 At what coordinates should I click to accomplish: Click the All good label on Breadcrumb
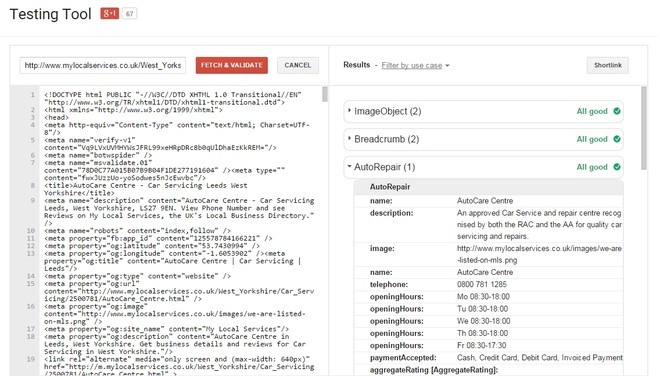pyautogui.click(x=592, y=139)
